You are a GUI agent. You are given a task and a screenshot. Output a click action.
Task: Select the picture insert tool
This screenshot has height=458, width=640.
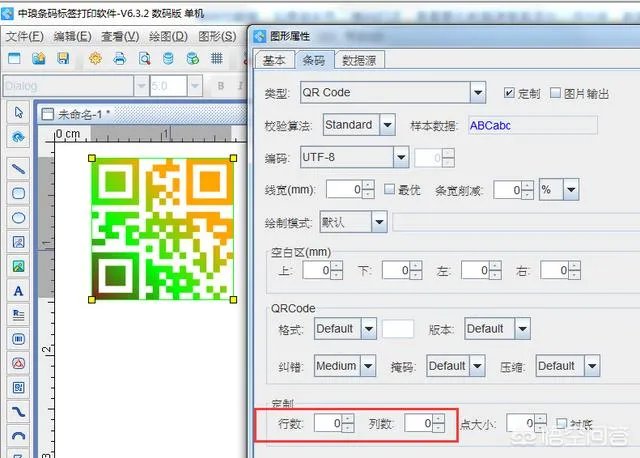18,267
